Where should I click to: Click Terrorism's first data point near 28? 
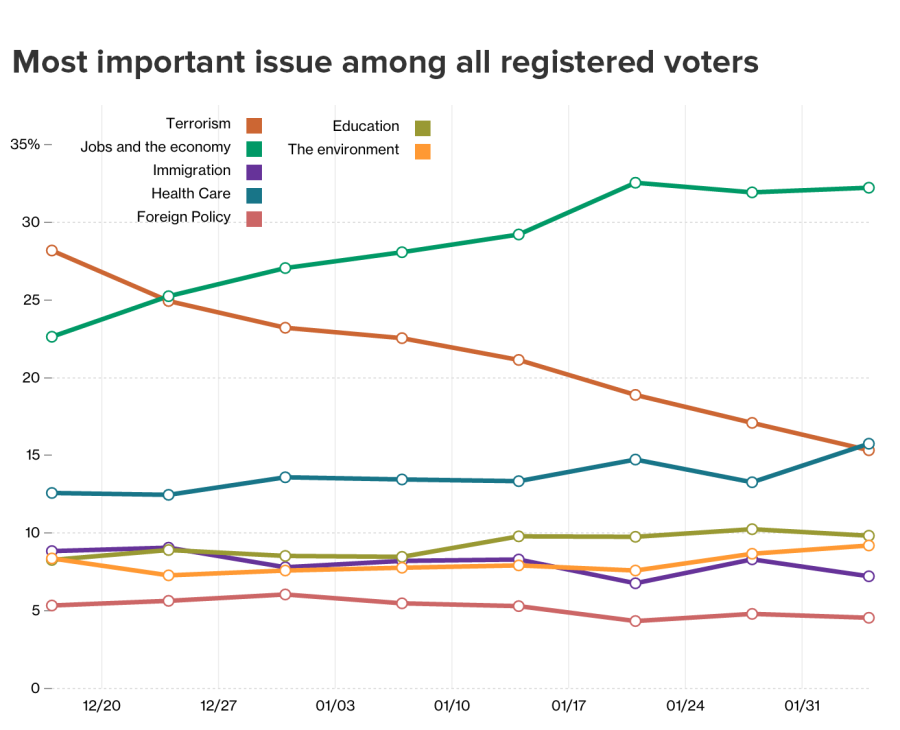51,251
